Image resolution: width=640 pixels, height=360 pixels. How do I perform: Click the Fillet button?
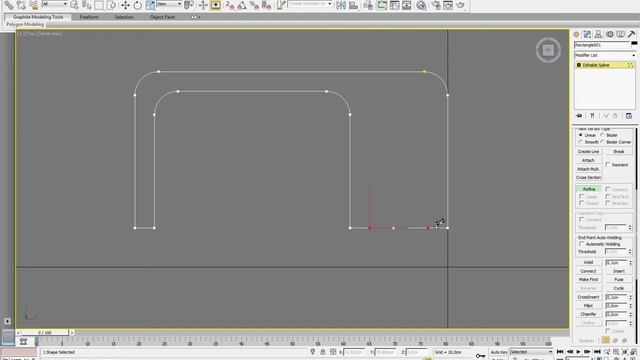point(588,306)
